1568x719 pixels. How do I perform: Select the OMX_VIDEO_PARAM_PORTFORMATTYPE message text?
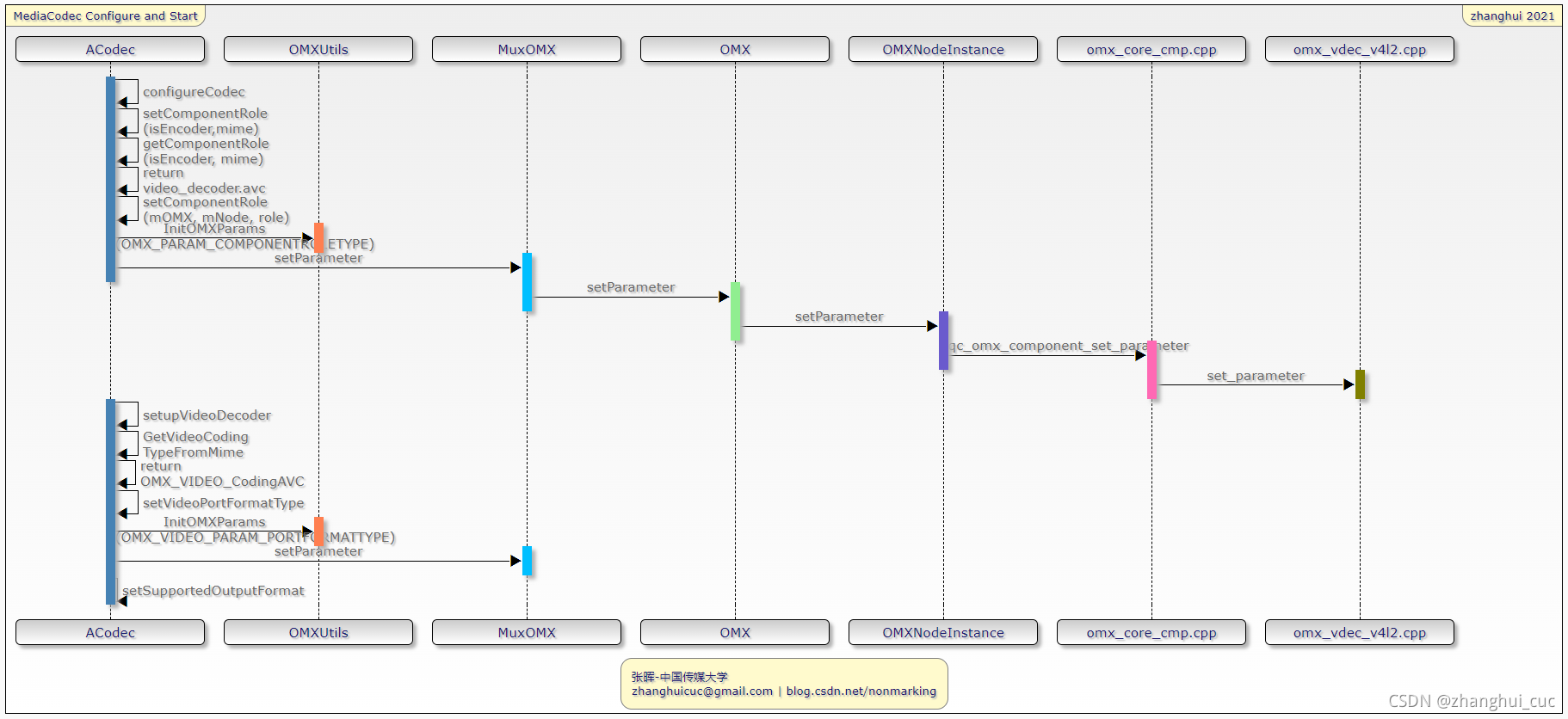coord(256,538)
